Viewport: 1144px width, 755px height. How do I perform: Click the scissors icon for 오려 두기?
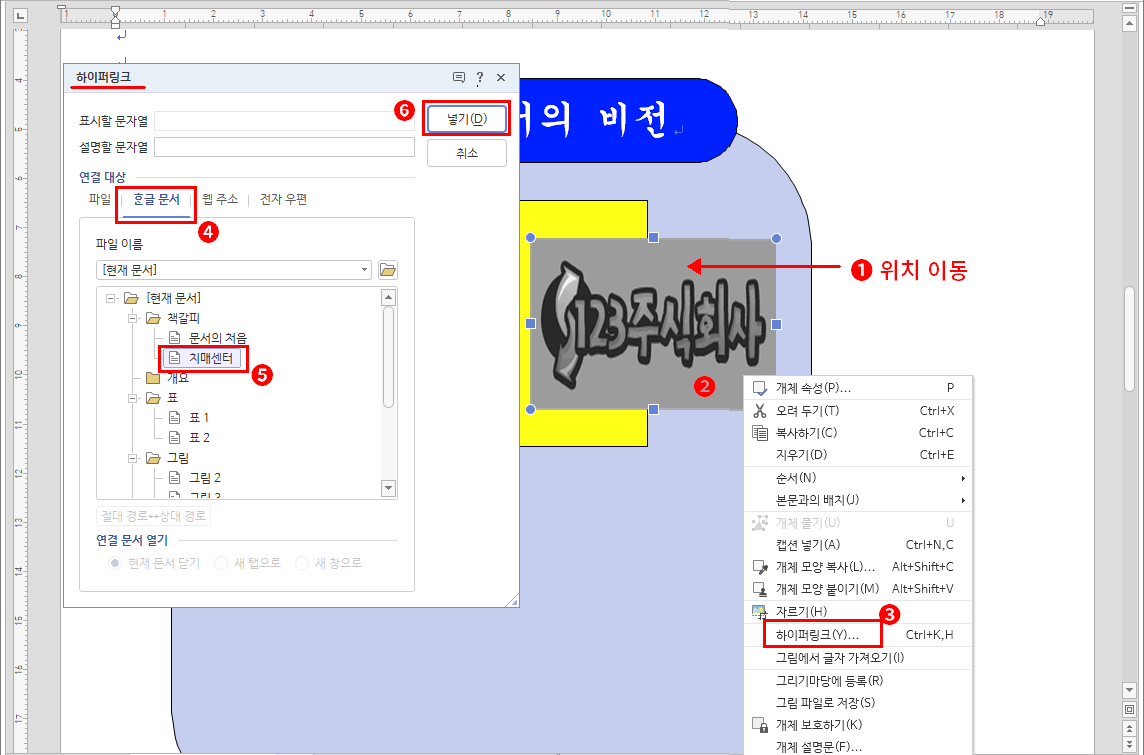pyautogui.click(x=760, y=411)
